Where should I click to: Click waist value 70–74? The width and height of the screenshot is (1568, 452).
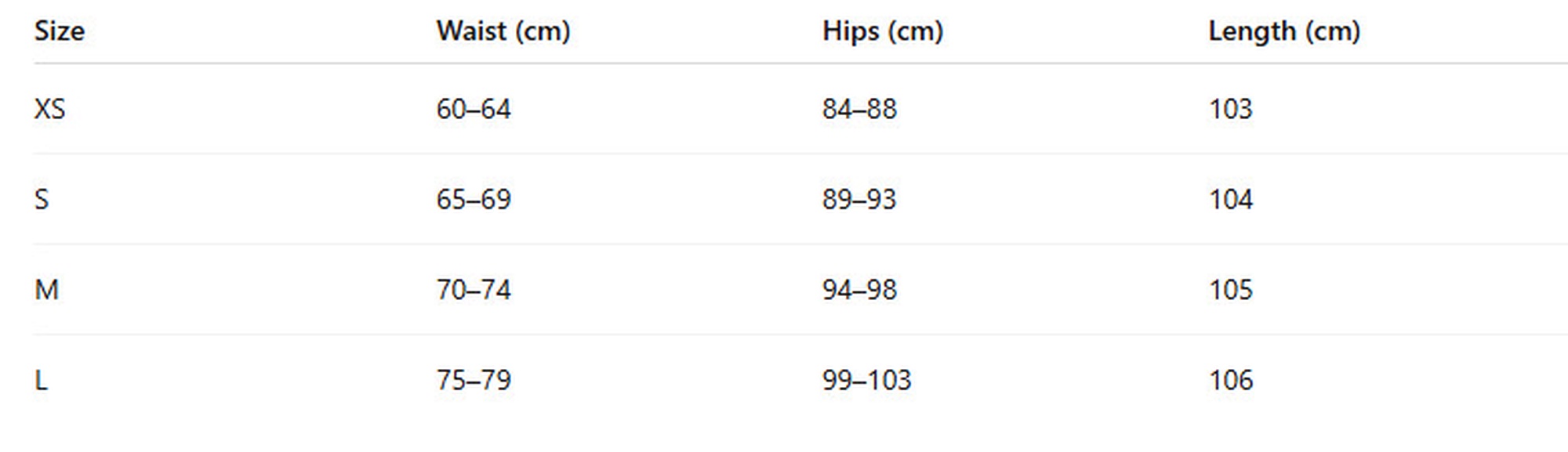(x=474, y=290)
